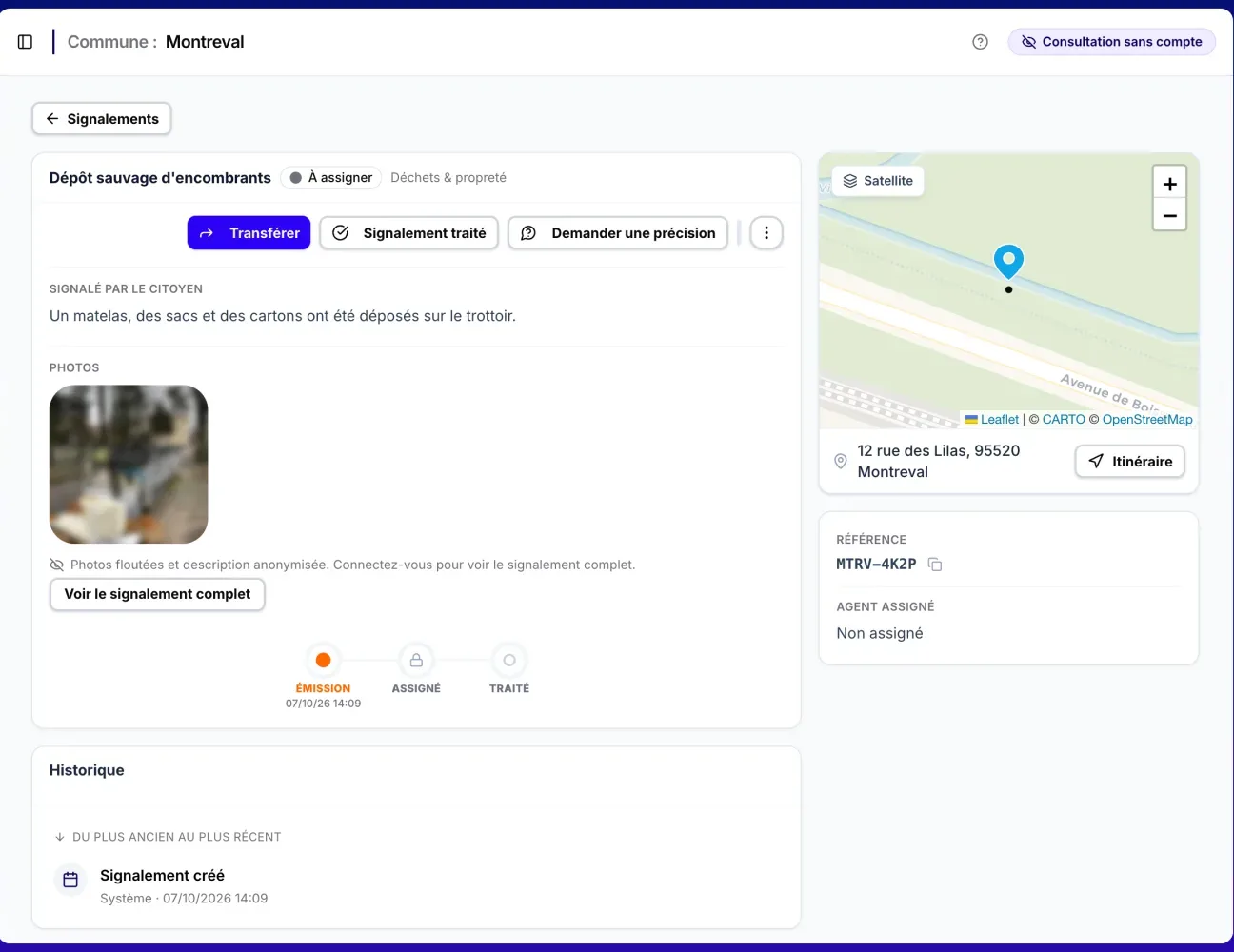Click the À assigner status badge
1234x952 pixels.
tap(331, 178)
